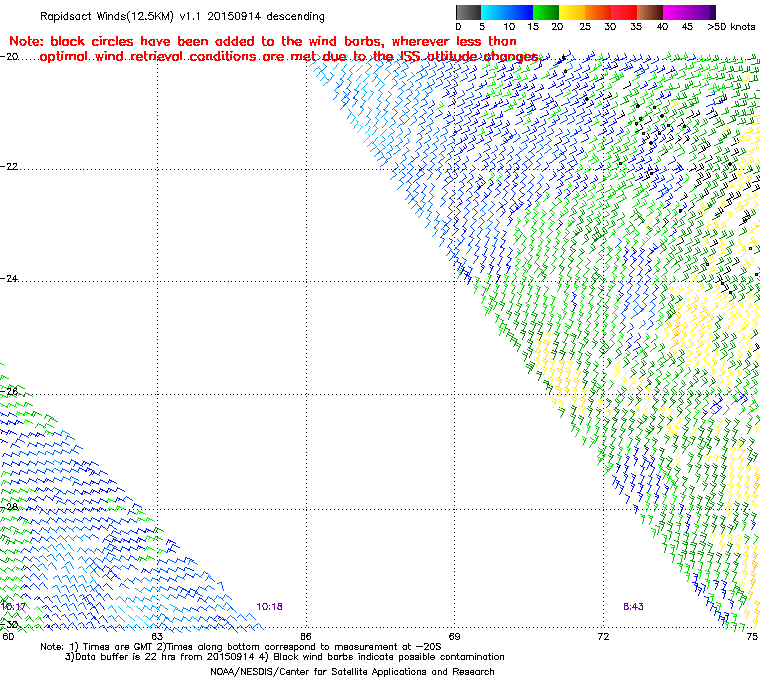
Task: Click the "20" legend scale label
Action: coord(557,27)
